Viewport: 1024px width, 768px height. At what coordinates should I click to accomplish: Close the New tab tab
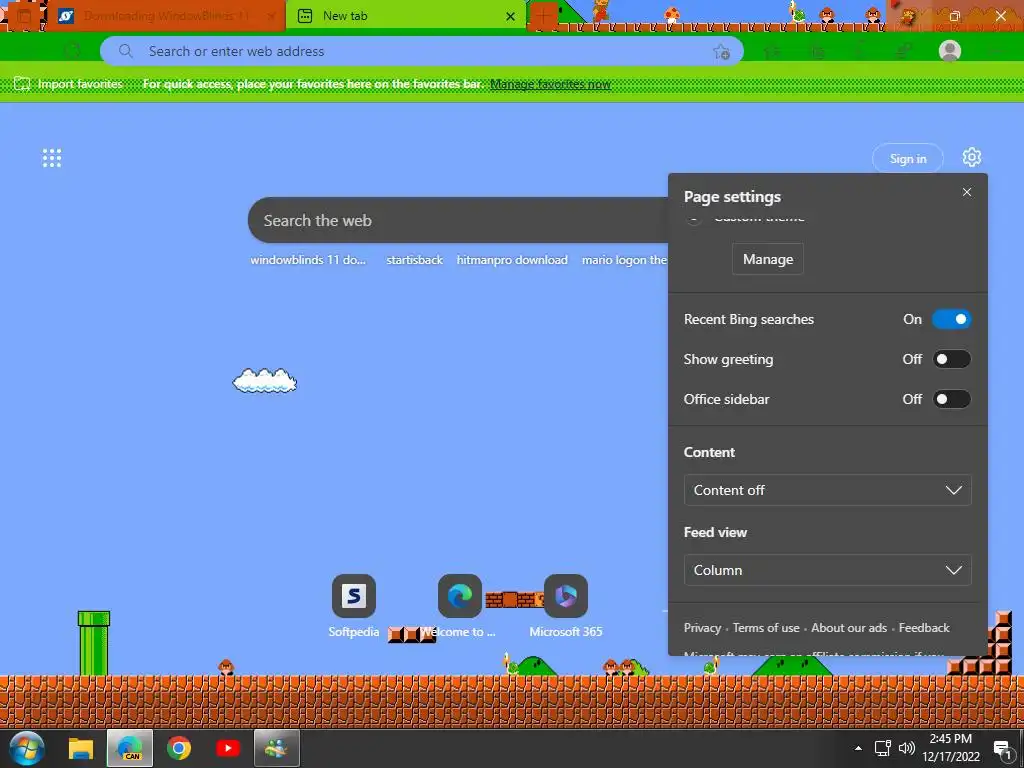coord(511,16)
